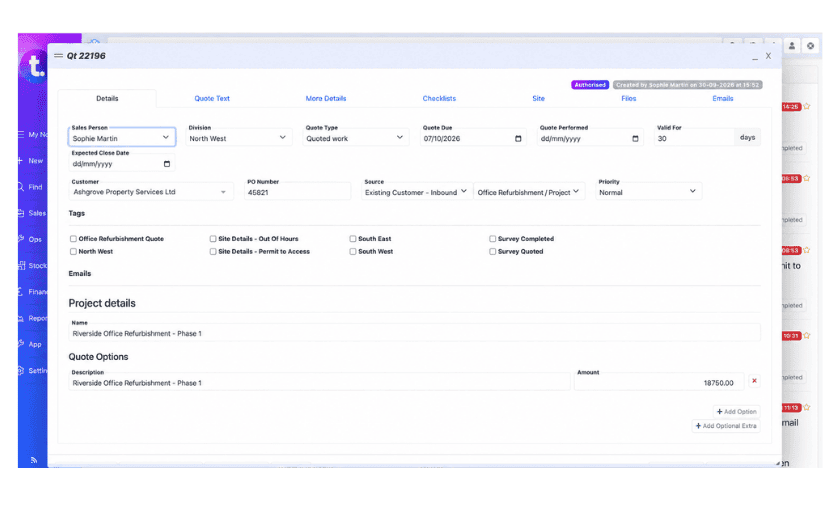Click the Add Optional Extra button

(x=726, y=426)
